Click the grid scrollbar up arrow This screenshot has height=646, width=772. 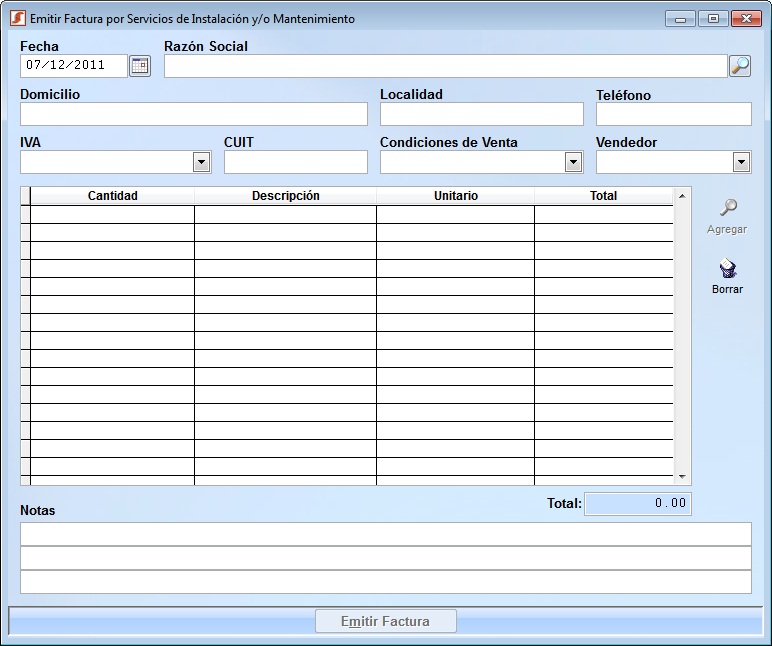tap(683, 195)
